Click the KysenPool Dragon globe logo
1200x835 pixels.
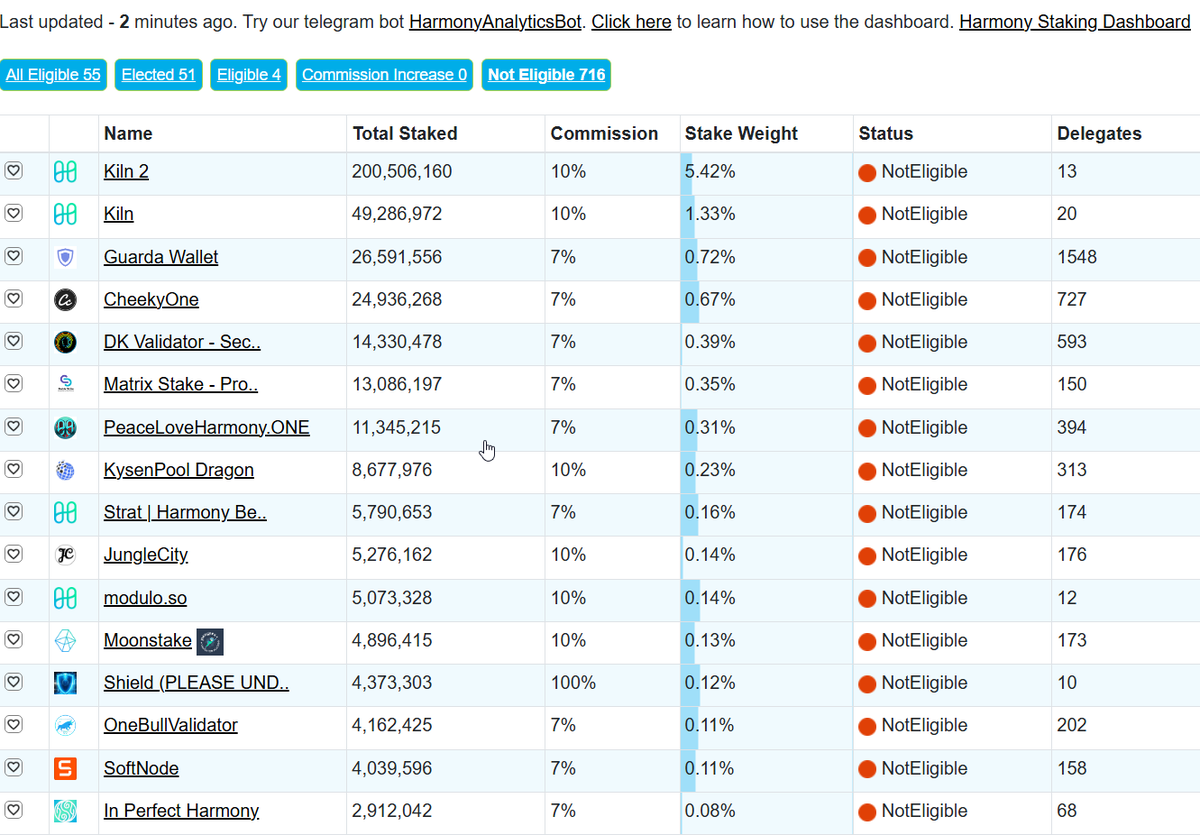pos(65,470)
